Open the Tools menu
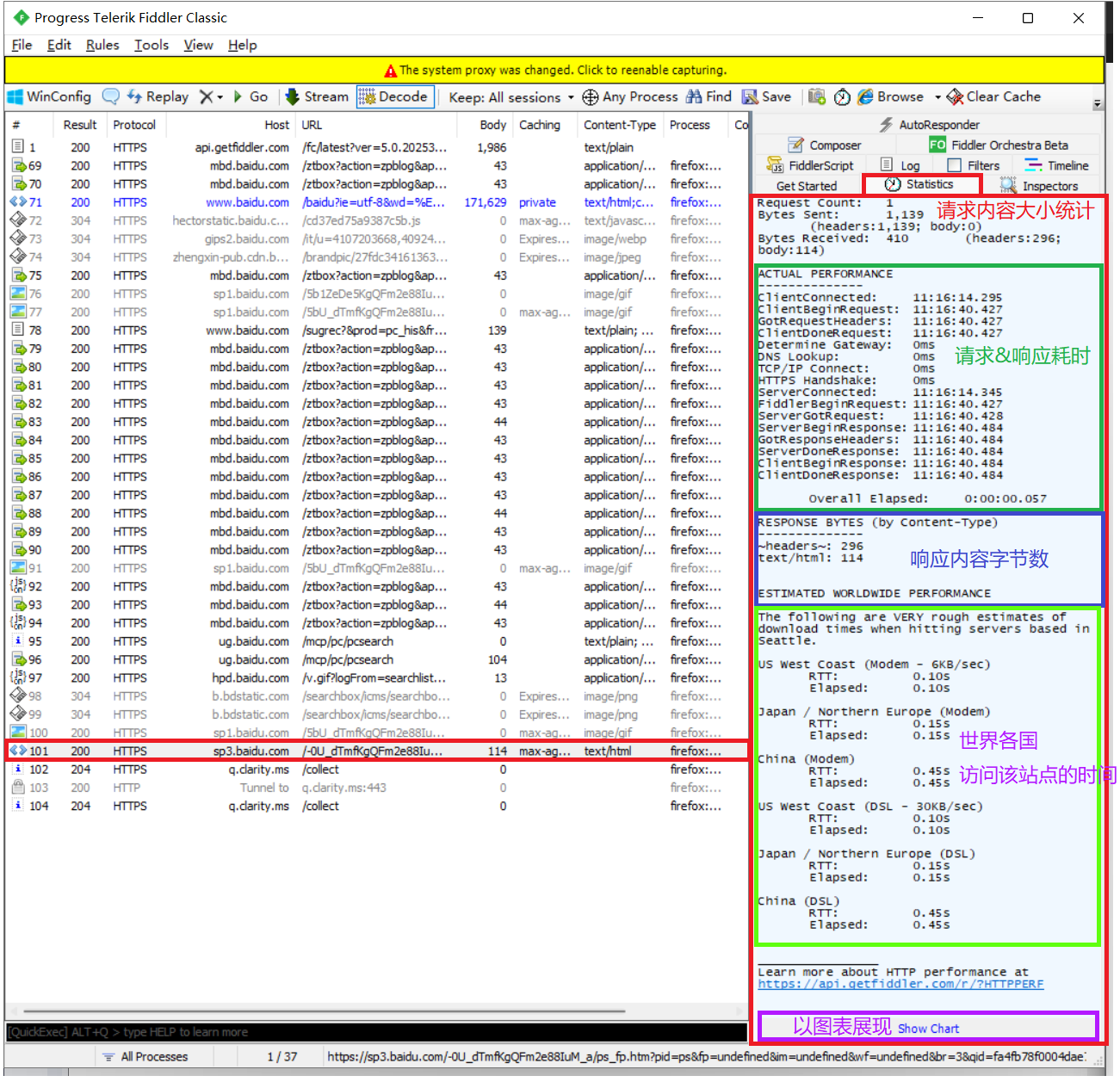Image resolution: width=1120 pixels, height=1082 pixels. tap(152, 45)
